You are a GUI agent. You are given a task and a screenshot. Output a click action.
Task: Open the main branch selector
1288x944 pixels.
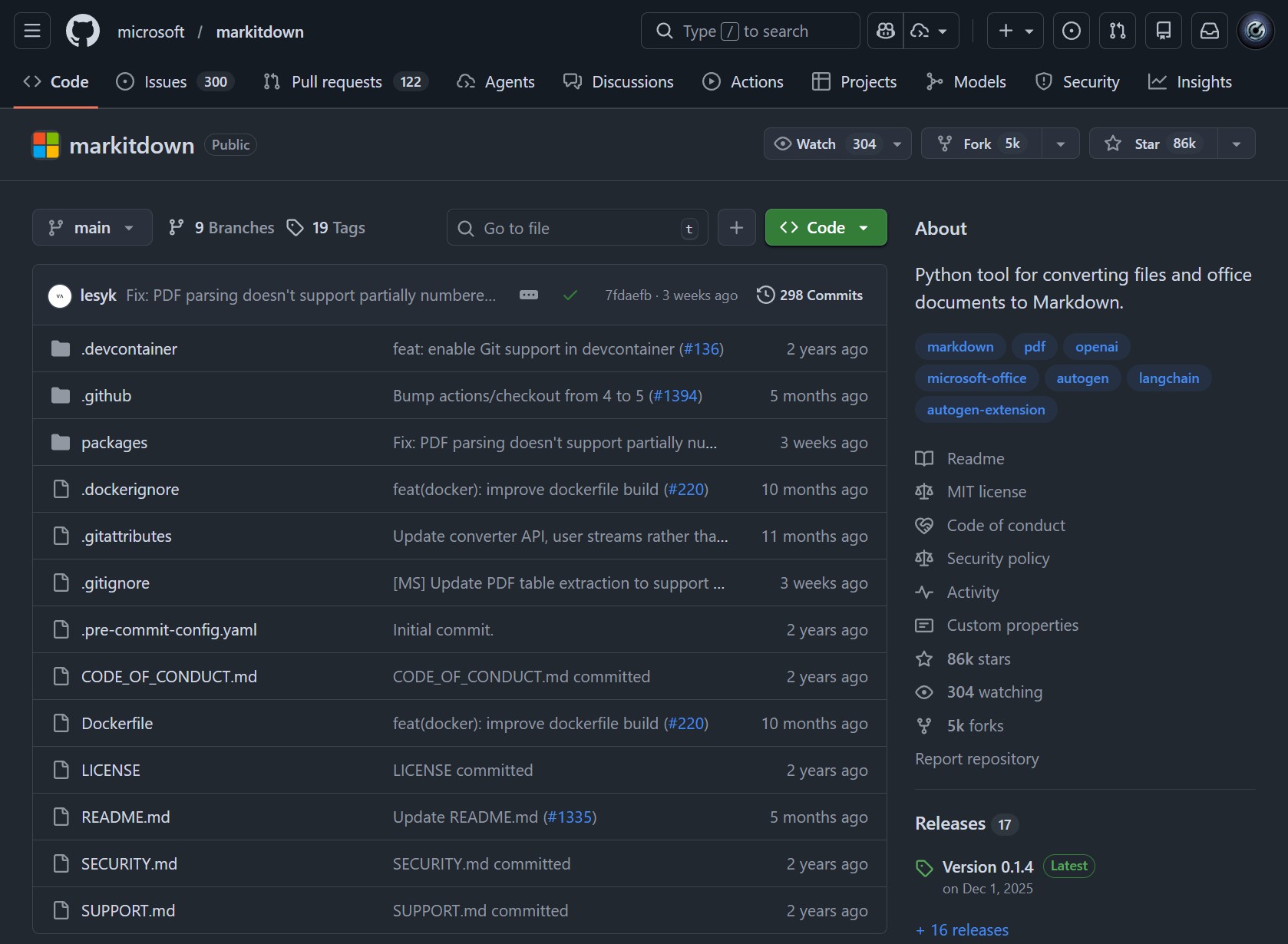coord(91,227)
